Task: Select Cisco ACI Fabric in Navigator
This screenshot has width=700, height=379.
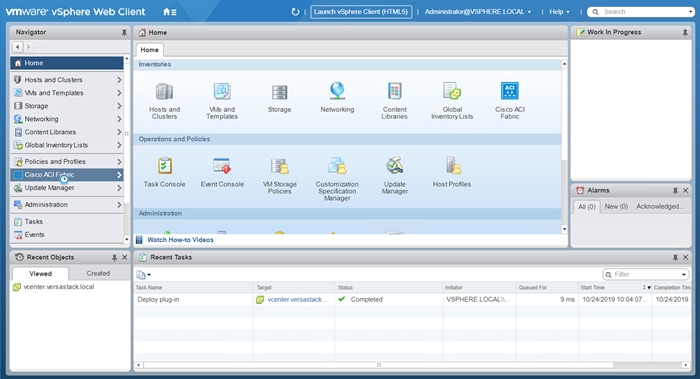Action: (67, 175)
